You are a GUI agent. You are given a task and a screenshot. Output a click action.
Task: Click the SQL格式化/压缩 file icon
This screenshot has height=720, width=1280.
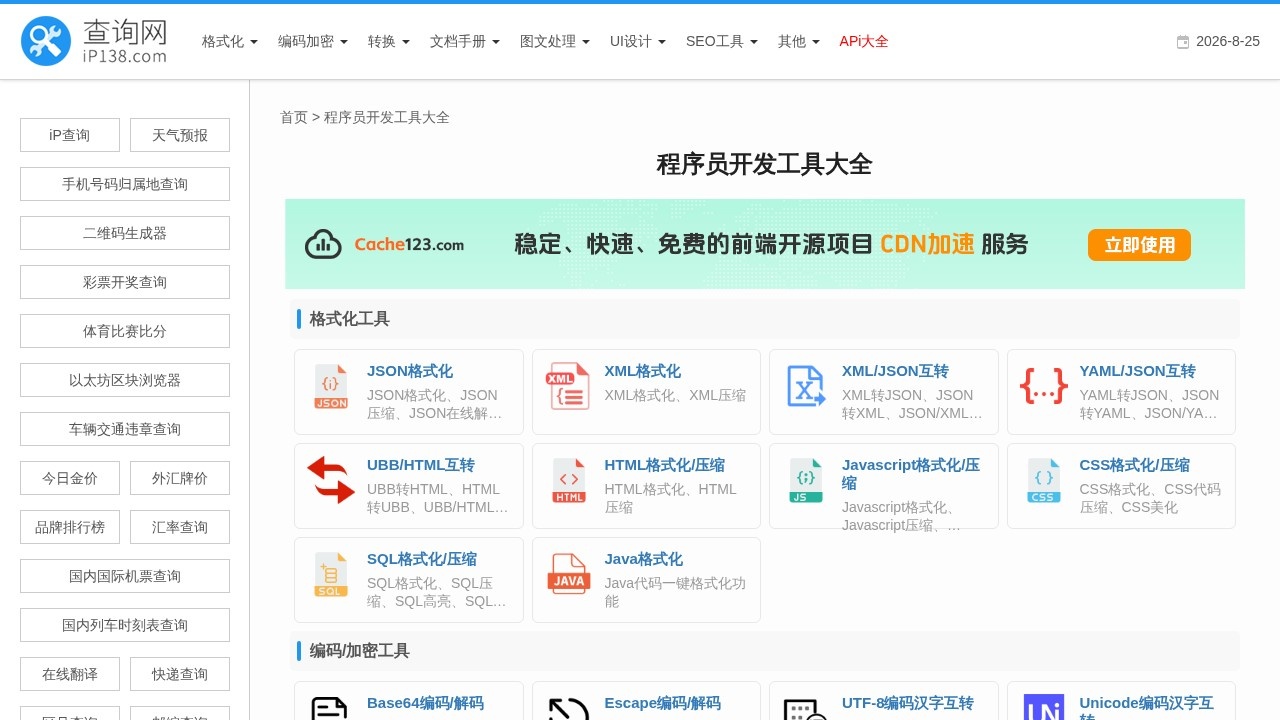click(x=331, y=574)
